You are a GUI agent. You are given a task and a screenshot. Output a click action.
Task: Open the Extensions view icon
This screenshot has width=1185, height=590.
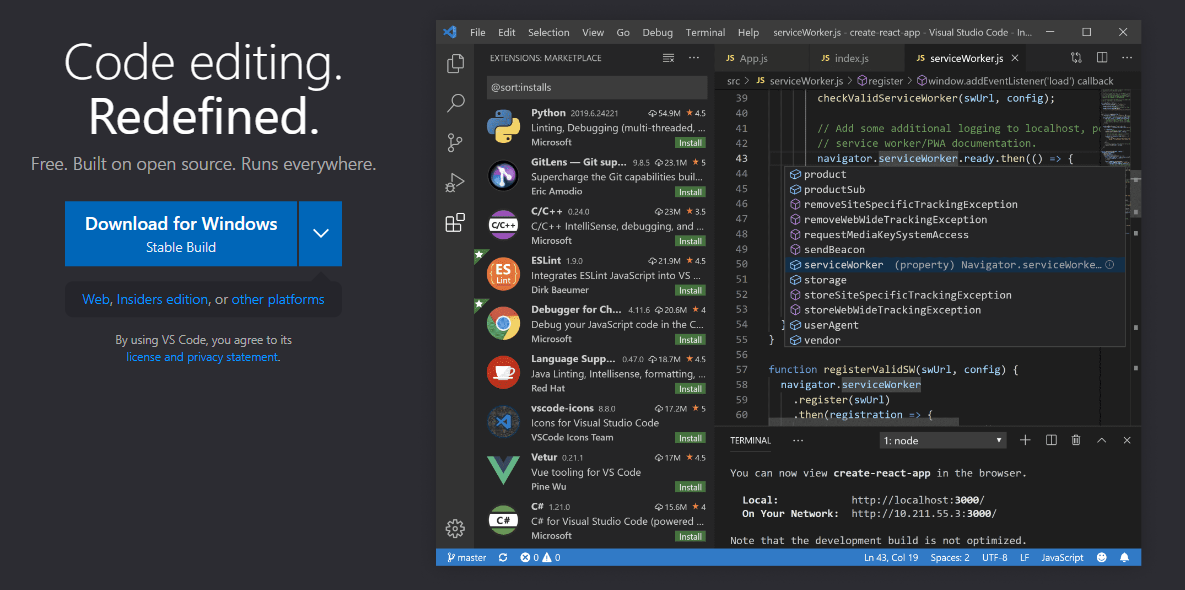455,222
